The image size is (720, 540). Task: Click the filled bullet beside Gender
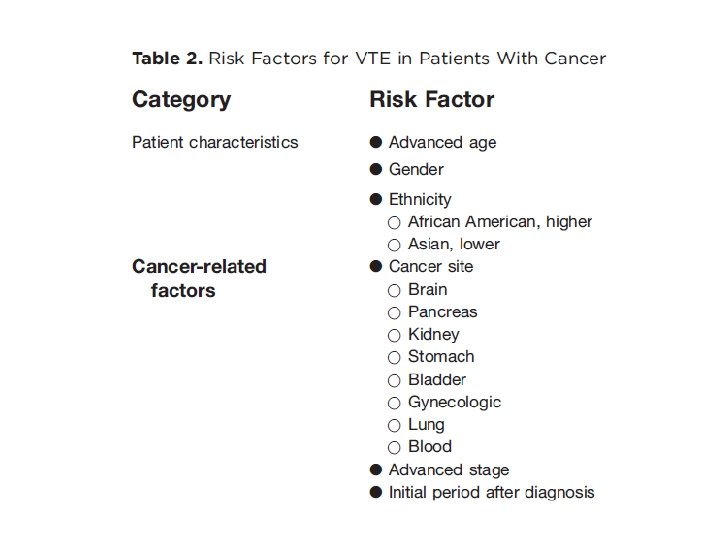[376, 170]
